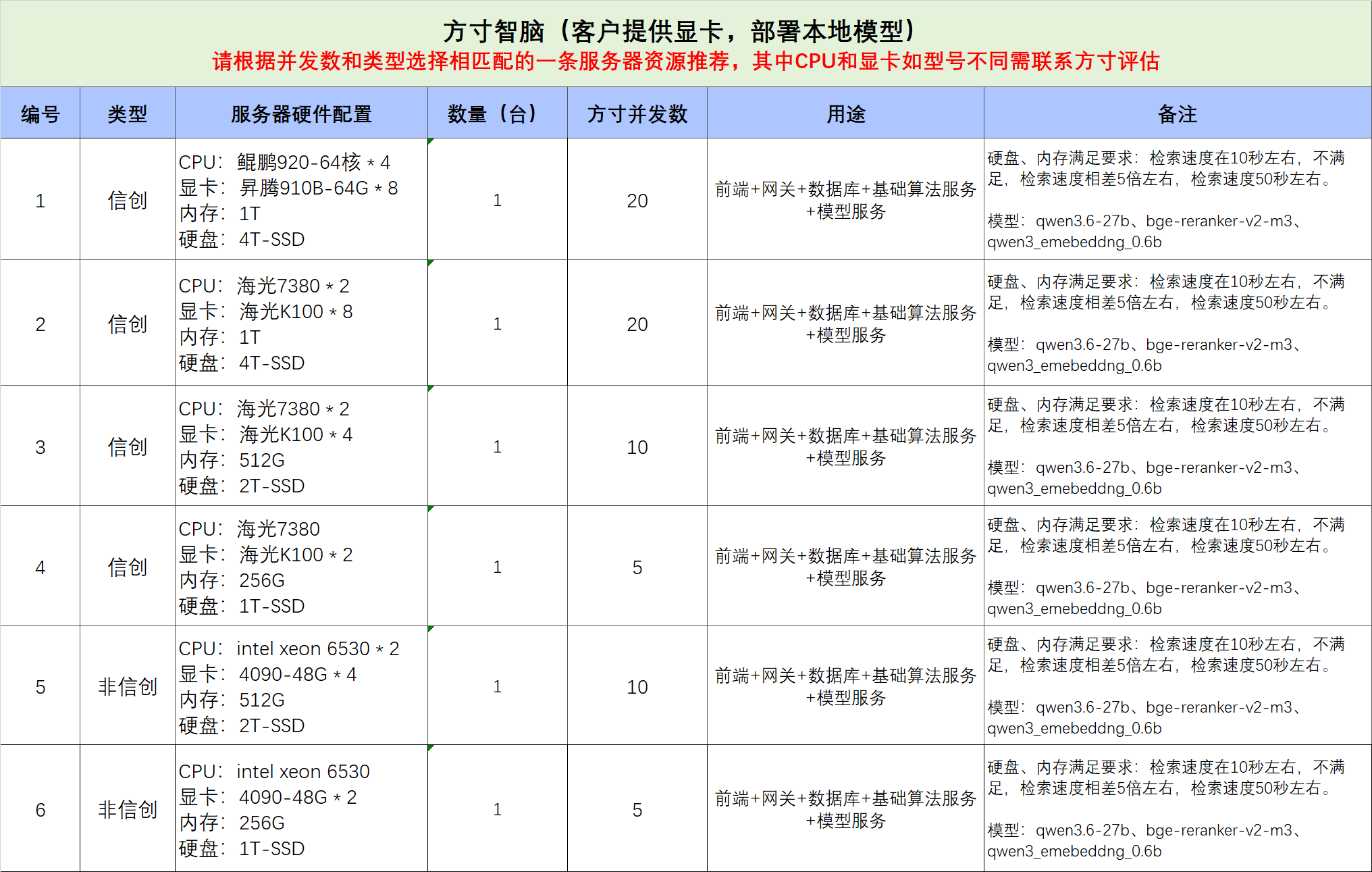
Task: Click the hardware cell with 海光K100 * 4
Action: 301,446
